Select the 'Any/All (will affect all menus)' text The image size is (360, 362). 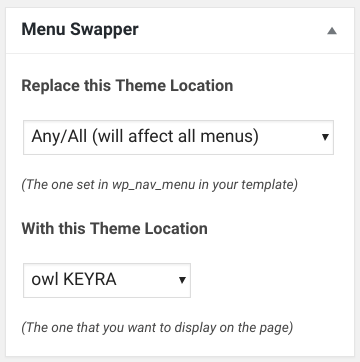click(x=145, y=137)
